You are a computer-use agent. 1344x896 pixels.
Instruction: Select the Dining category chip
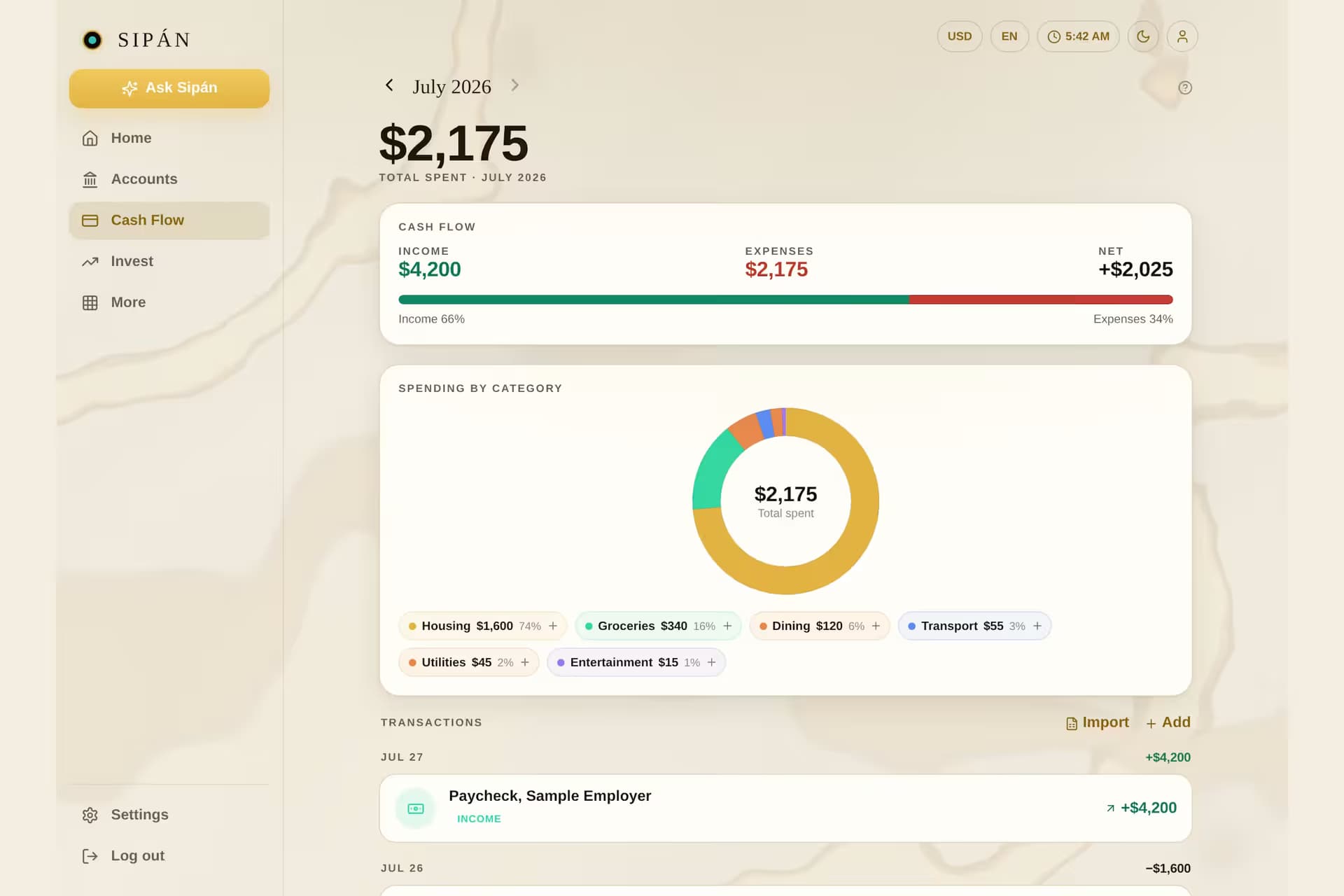click(x=819, y=626)
